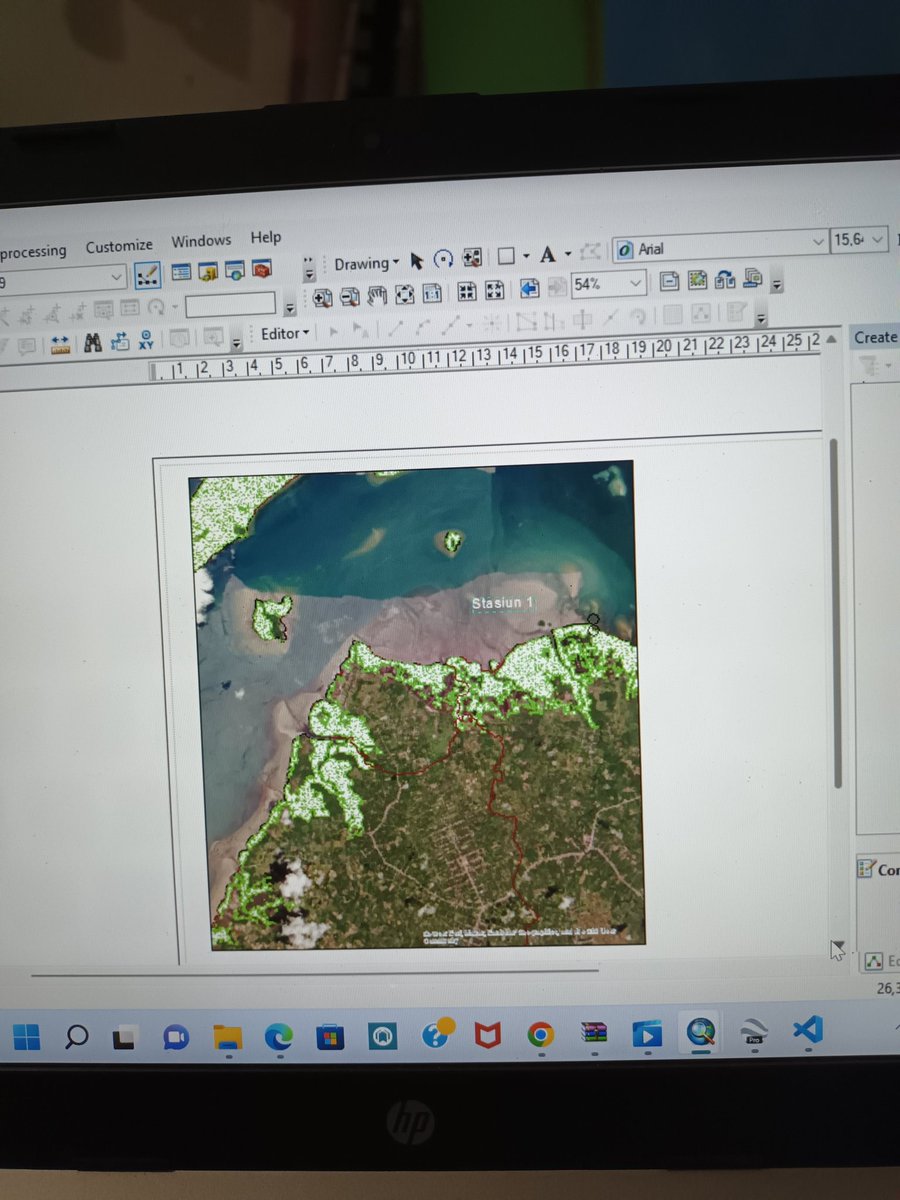The width and height of the screenshot is (900, 1200).
Task: Click layout Fixed Zoom Out icon
Action: [x=494, y=290]
